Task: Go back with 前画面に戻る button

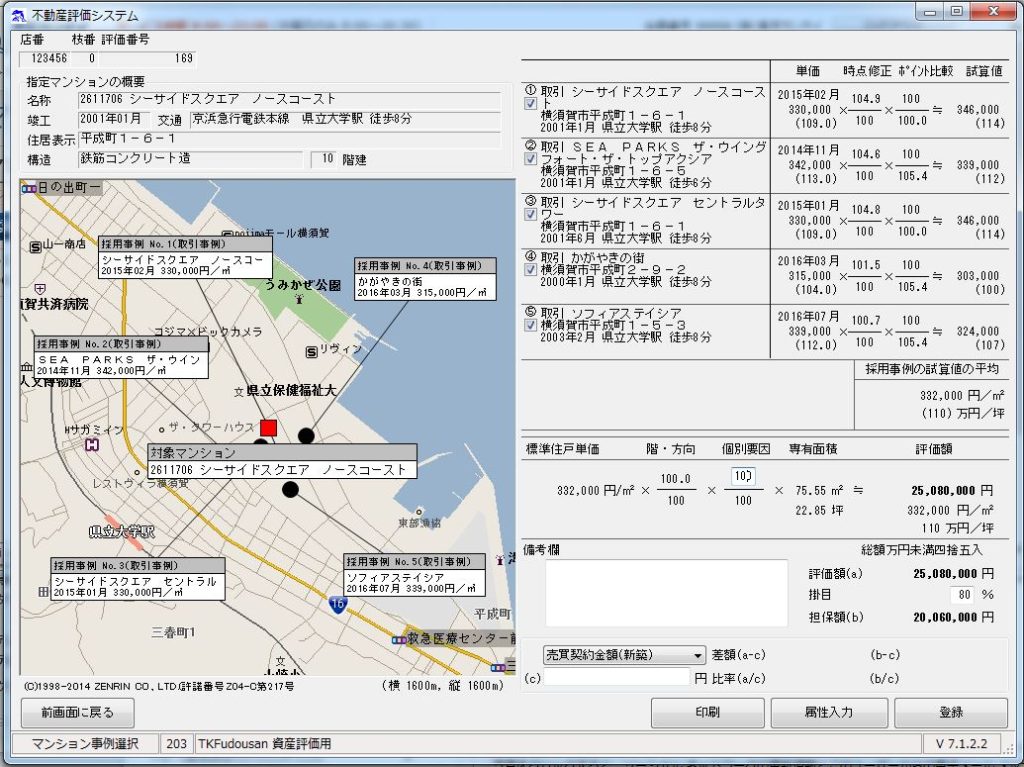Action: (77, 712)
